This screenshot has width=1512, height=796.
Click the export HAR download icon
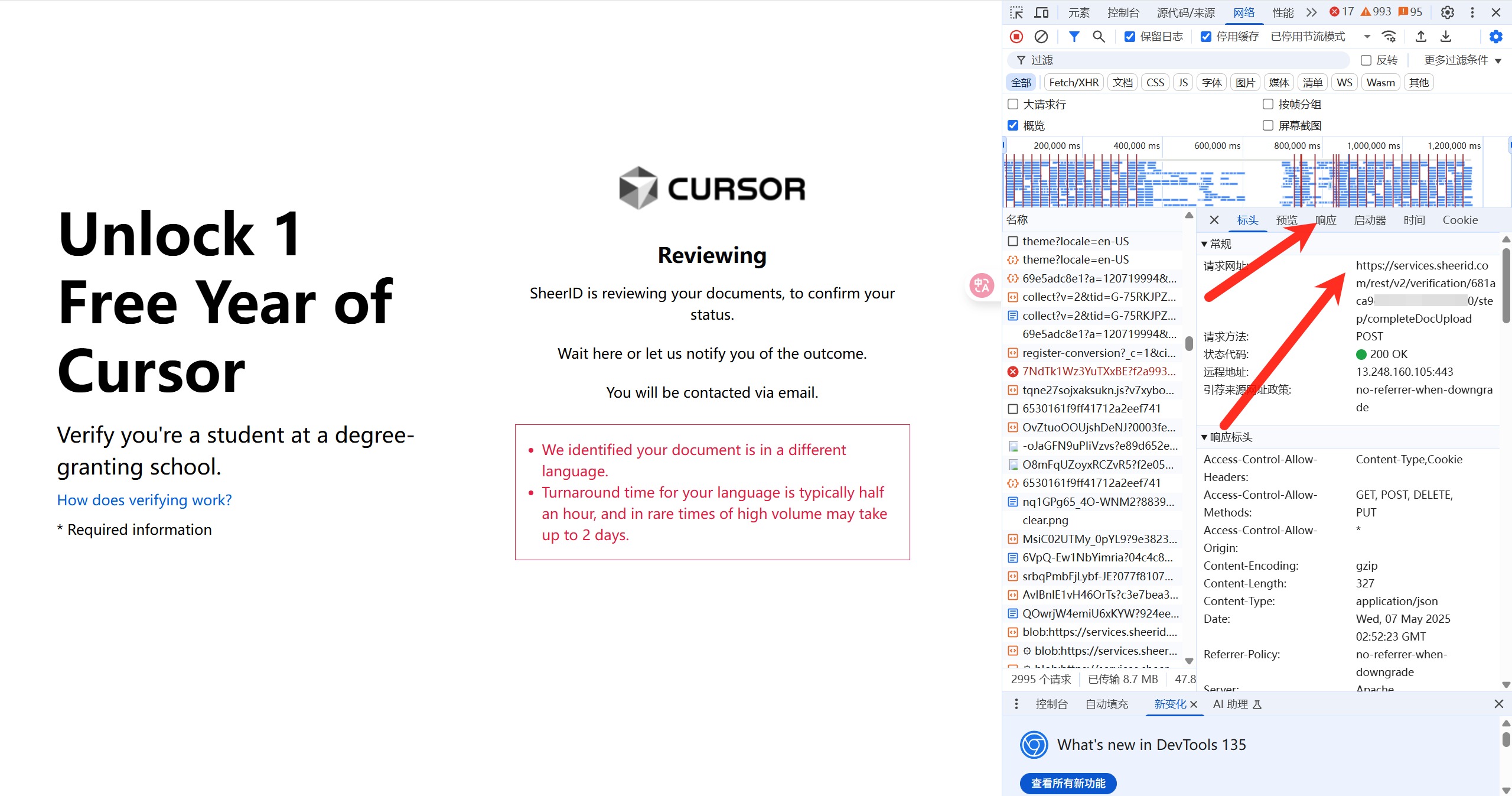(x=1445, y=37)
